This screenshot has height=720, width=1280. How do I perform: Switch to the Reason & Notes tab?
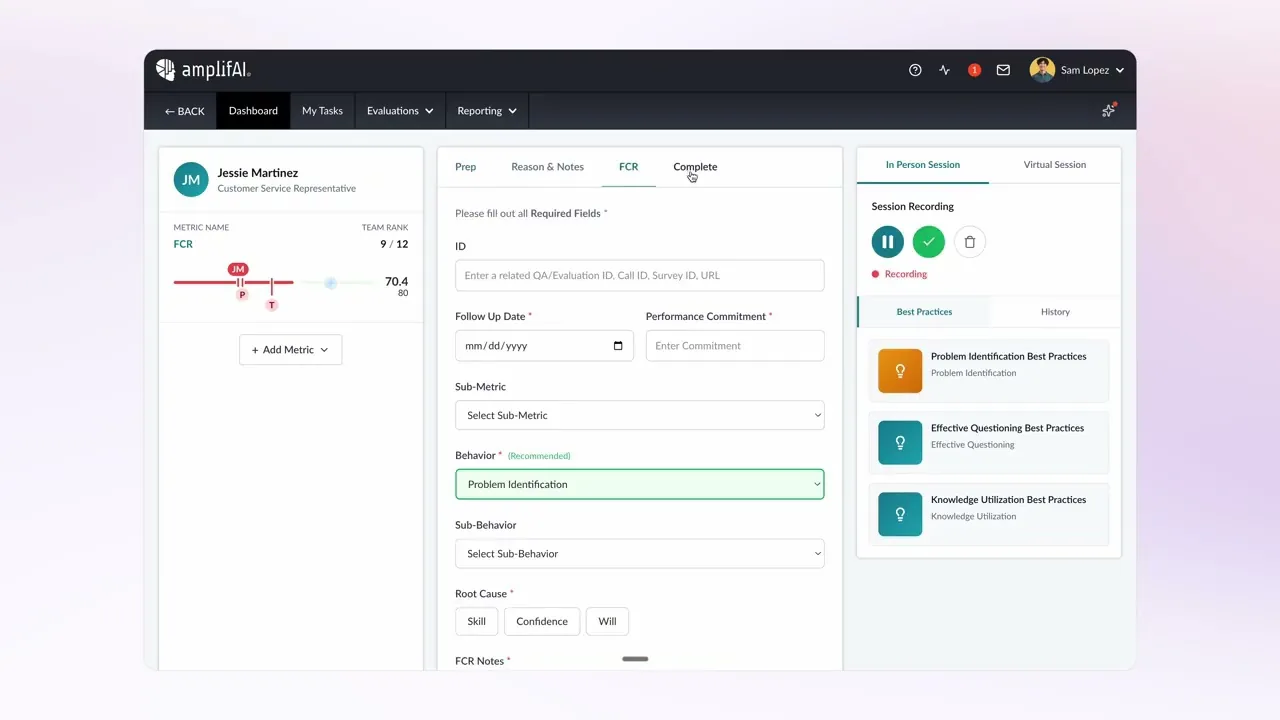(547, 167)
